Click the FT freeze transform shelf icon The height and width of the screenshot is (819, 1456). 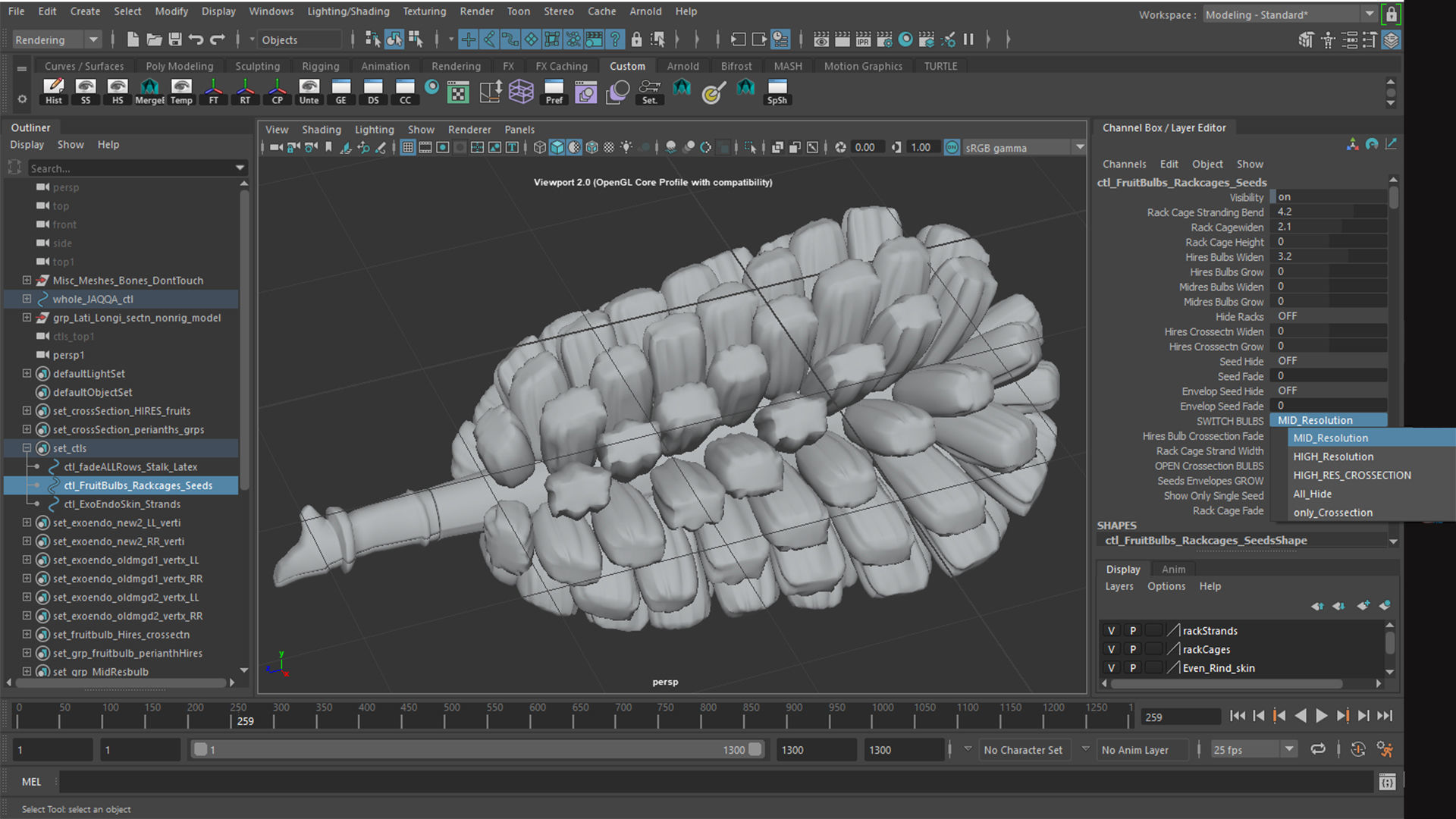[213, 91]
